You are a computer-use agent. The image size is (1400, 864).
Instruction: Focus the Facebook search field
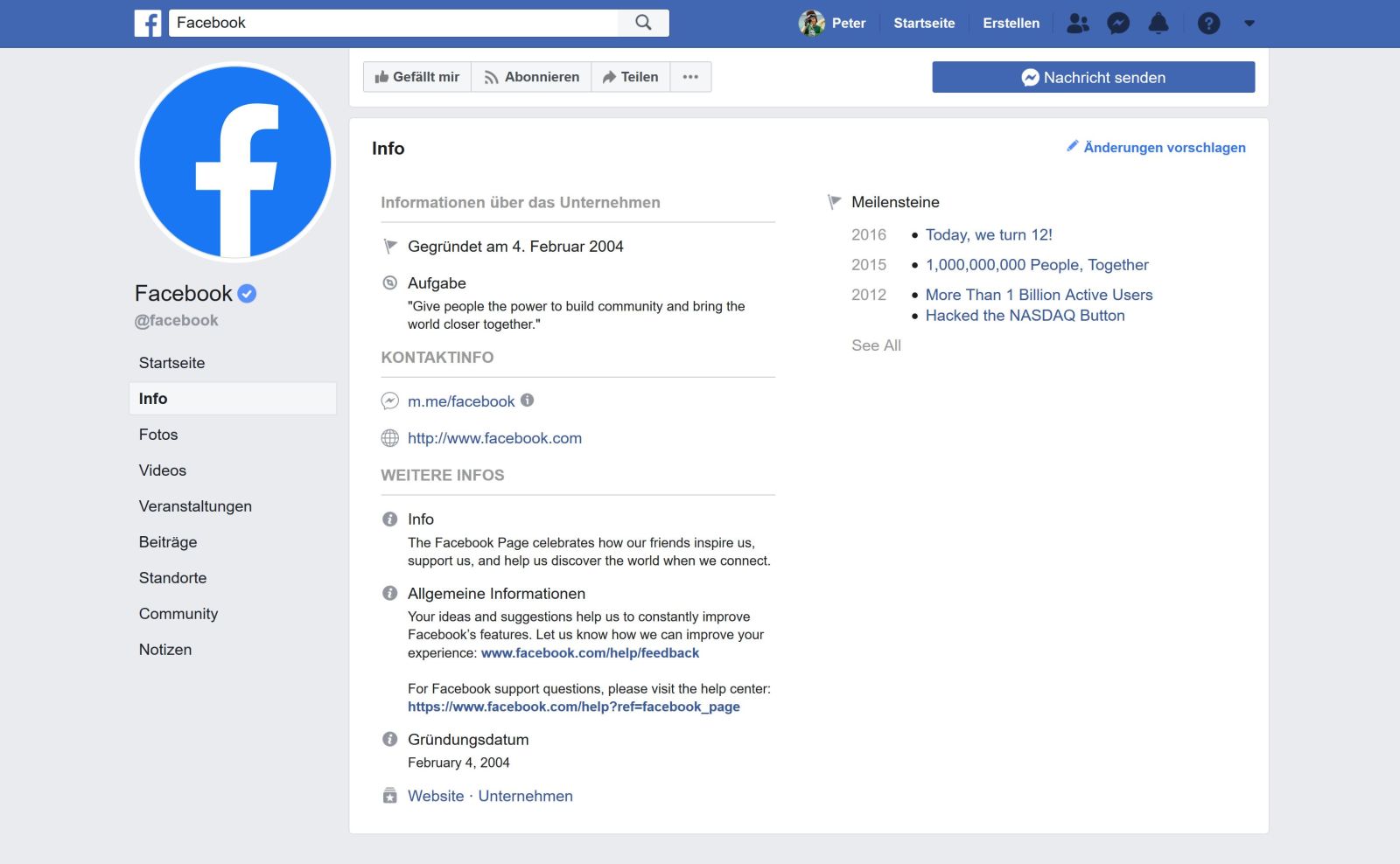click(x=393, y=23)
